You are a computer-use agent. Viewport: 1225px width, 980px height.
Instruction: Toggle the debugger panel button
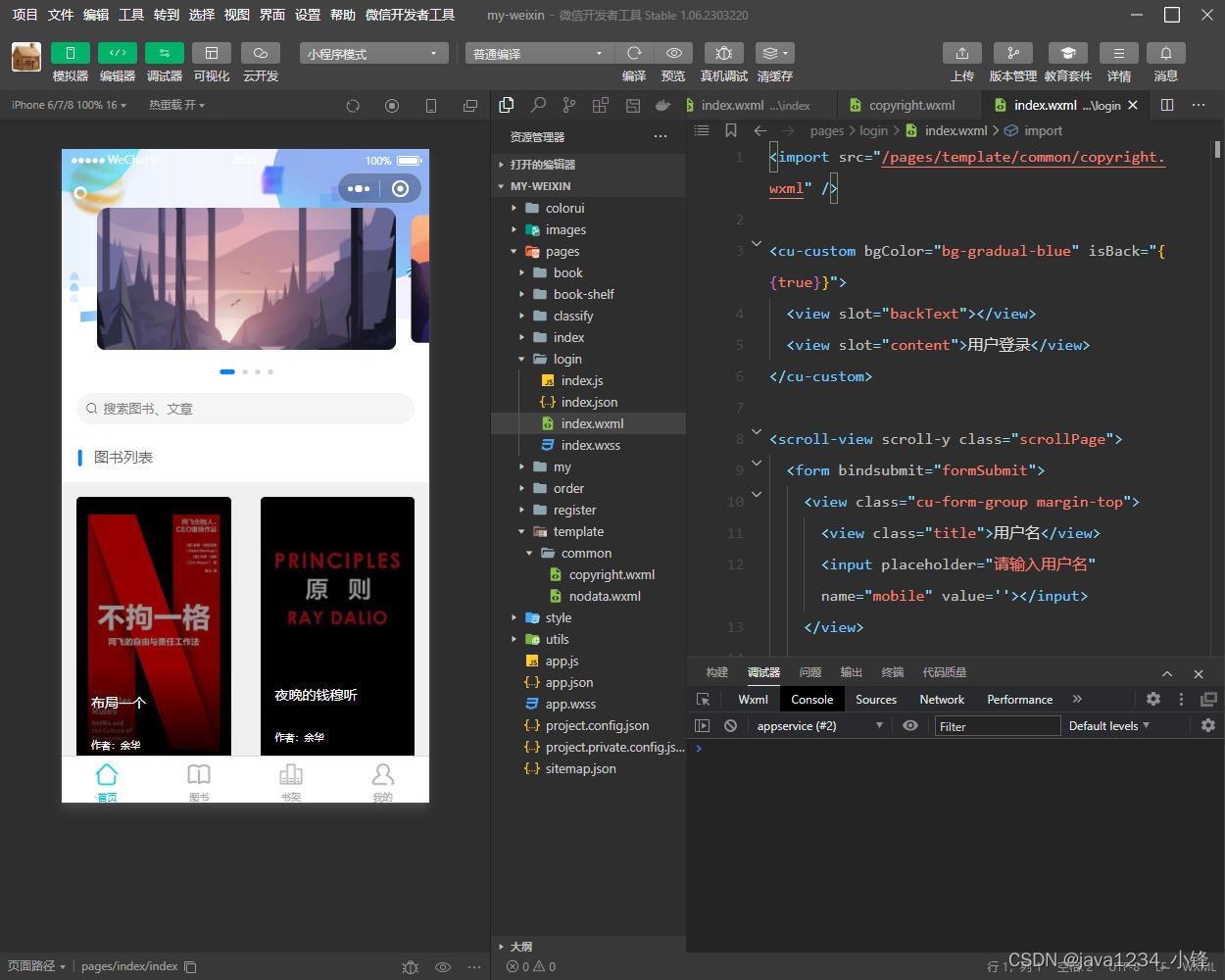[165, 53]
